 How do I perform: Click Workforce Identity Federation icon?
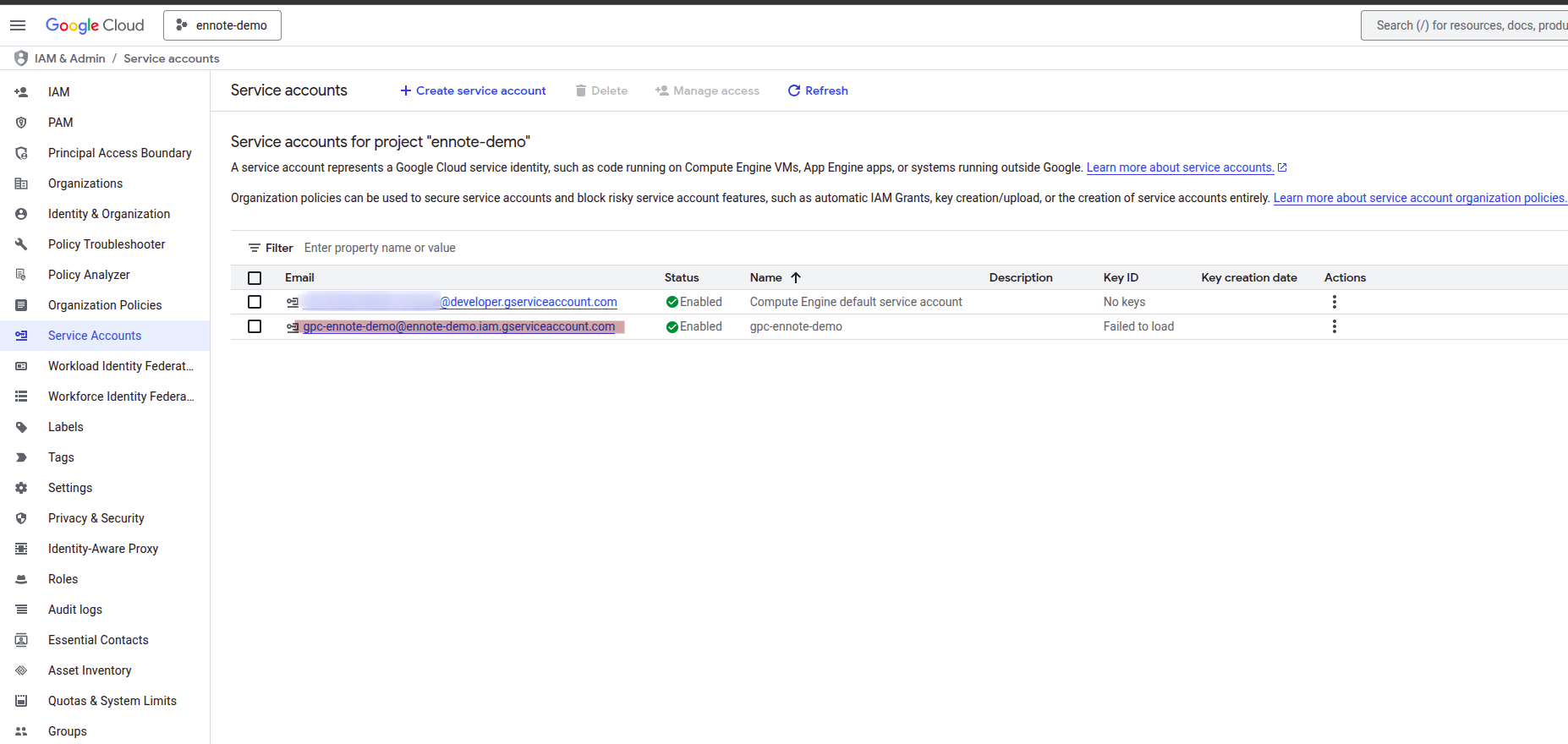coord(21,397)
